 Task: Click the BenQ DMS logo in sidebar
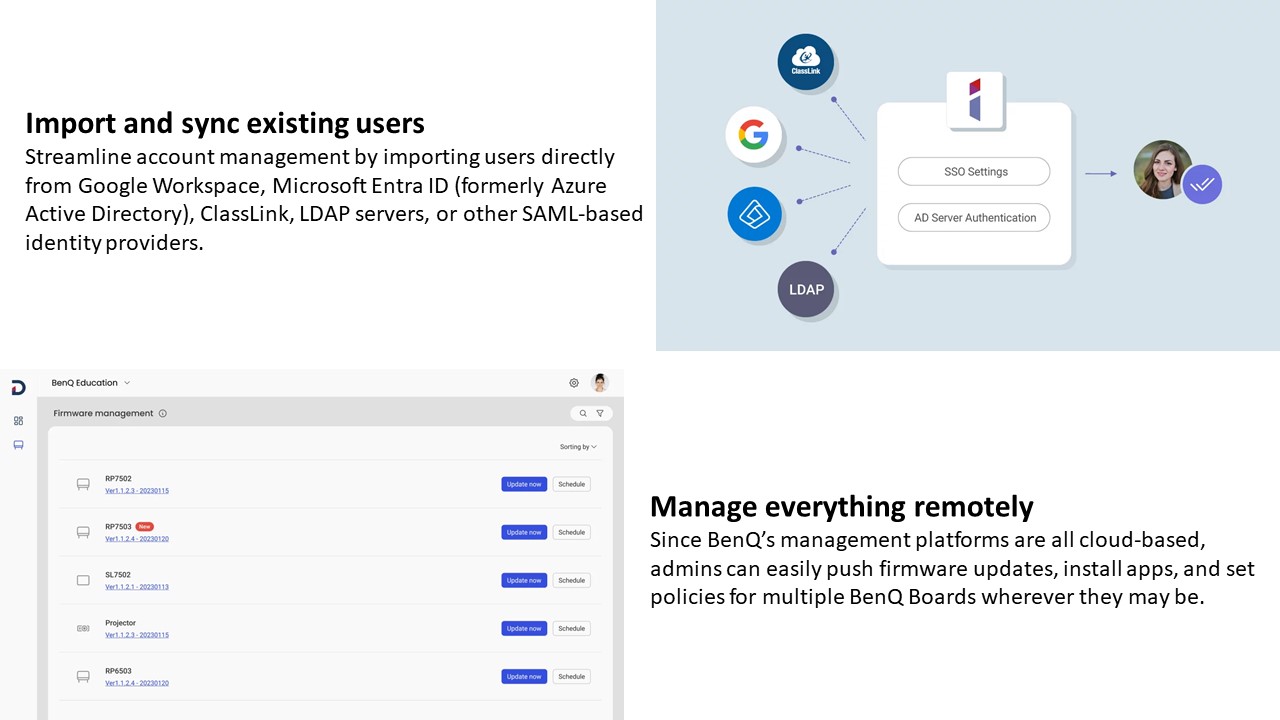pyautogui.click(x=18, y=388)
